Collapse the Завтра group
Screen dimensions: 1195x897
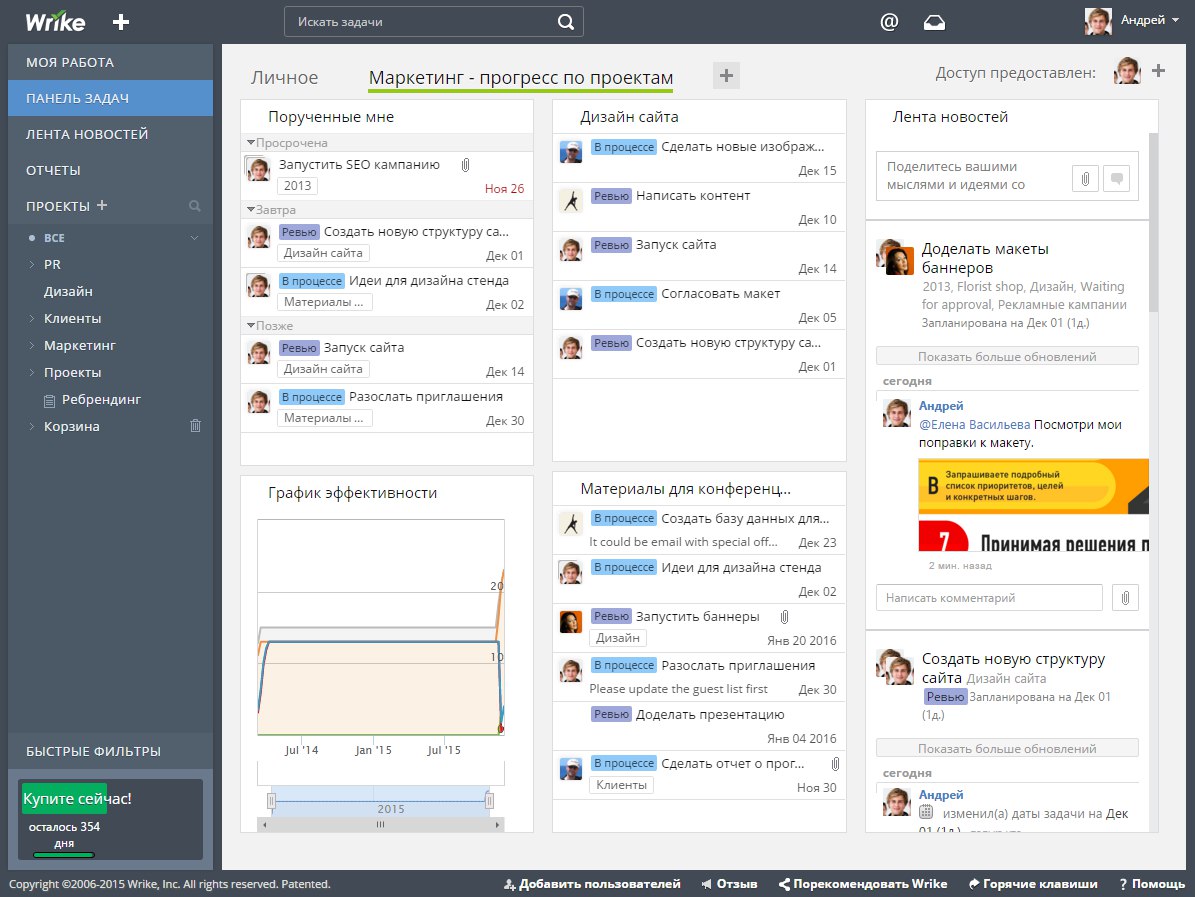click(x=251, y=210)
